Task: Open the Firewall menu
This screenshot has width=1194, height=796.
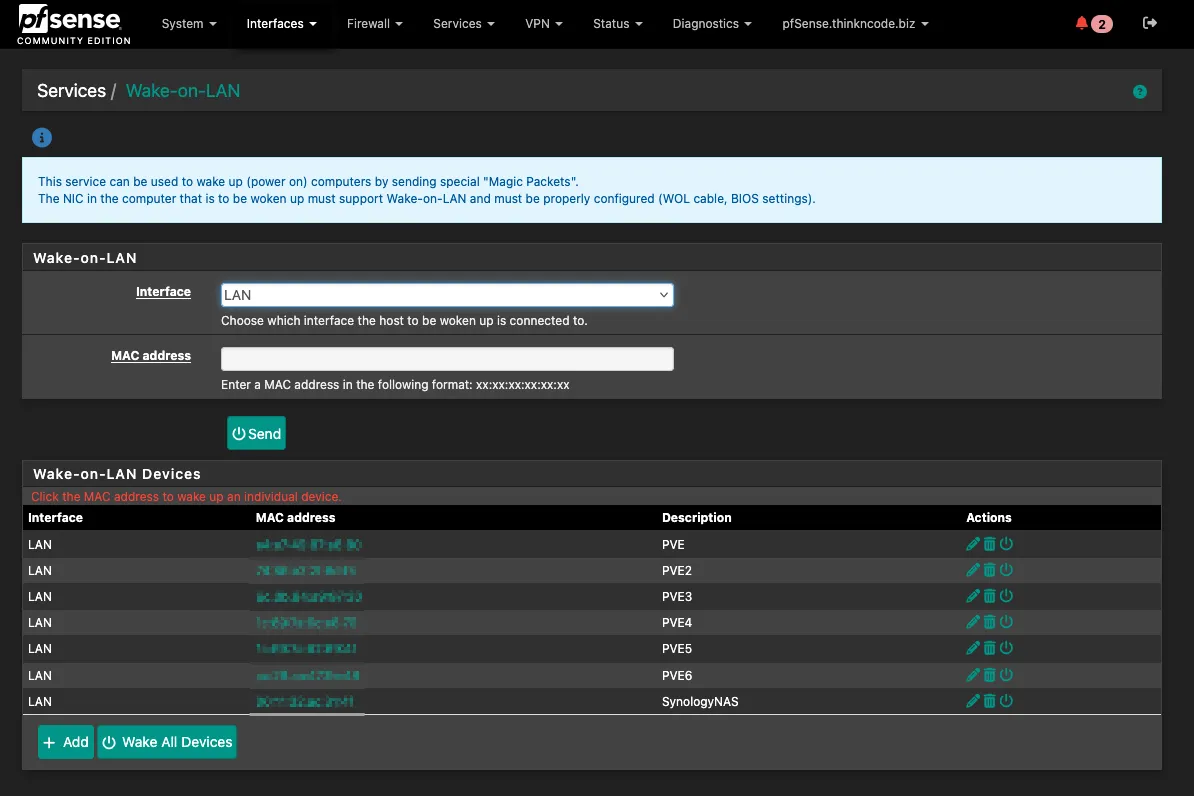Action: pyautogui.click(x=375, y=23)
